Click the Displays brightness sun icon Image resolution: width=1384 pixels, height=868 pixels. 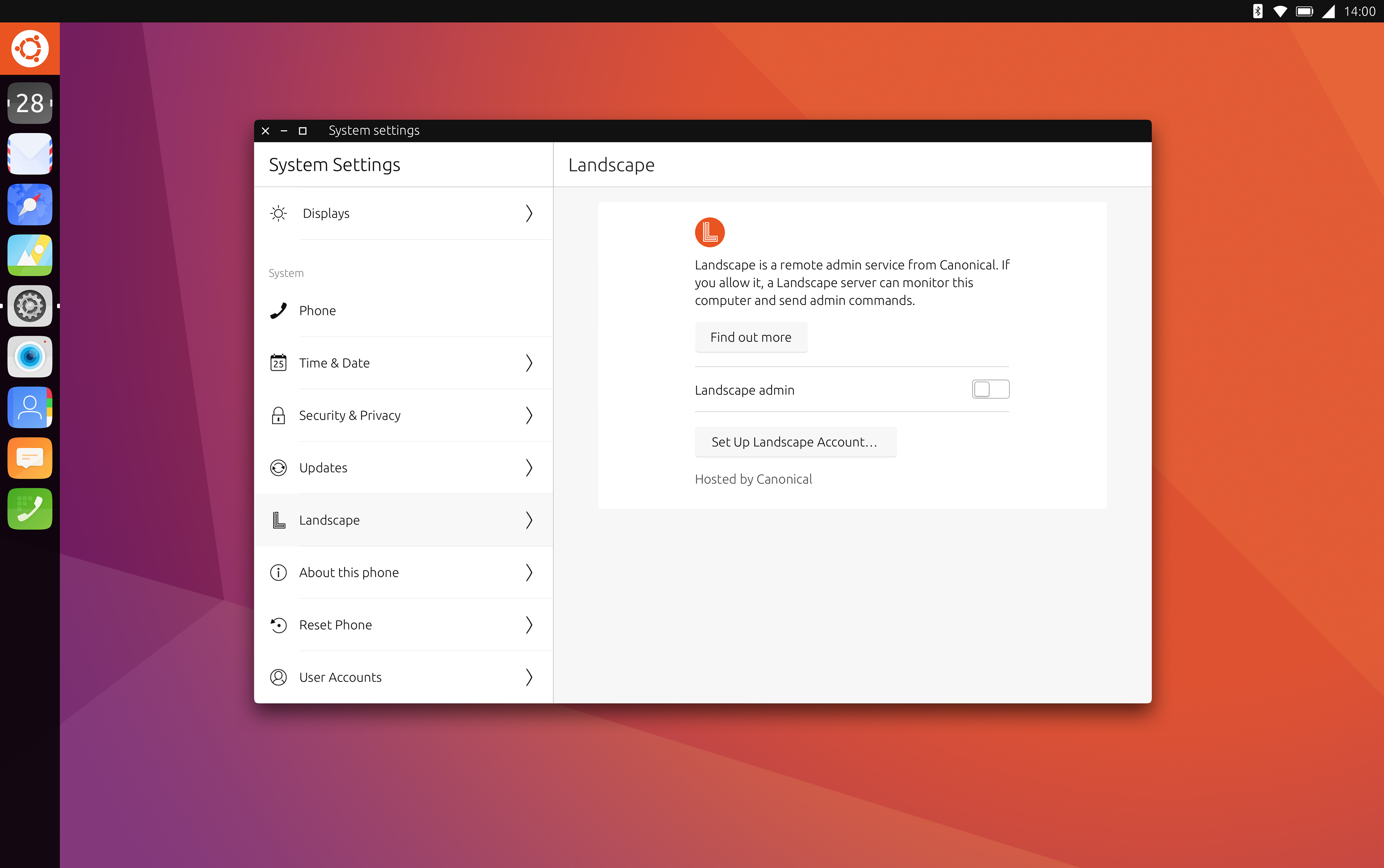click(278, 213)
